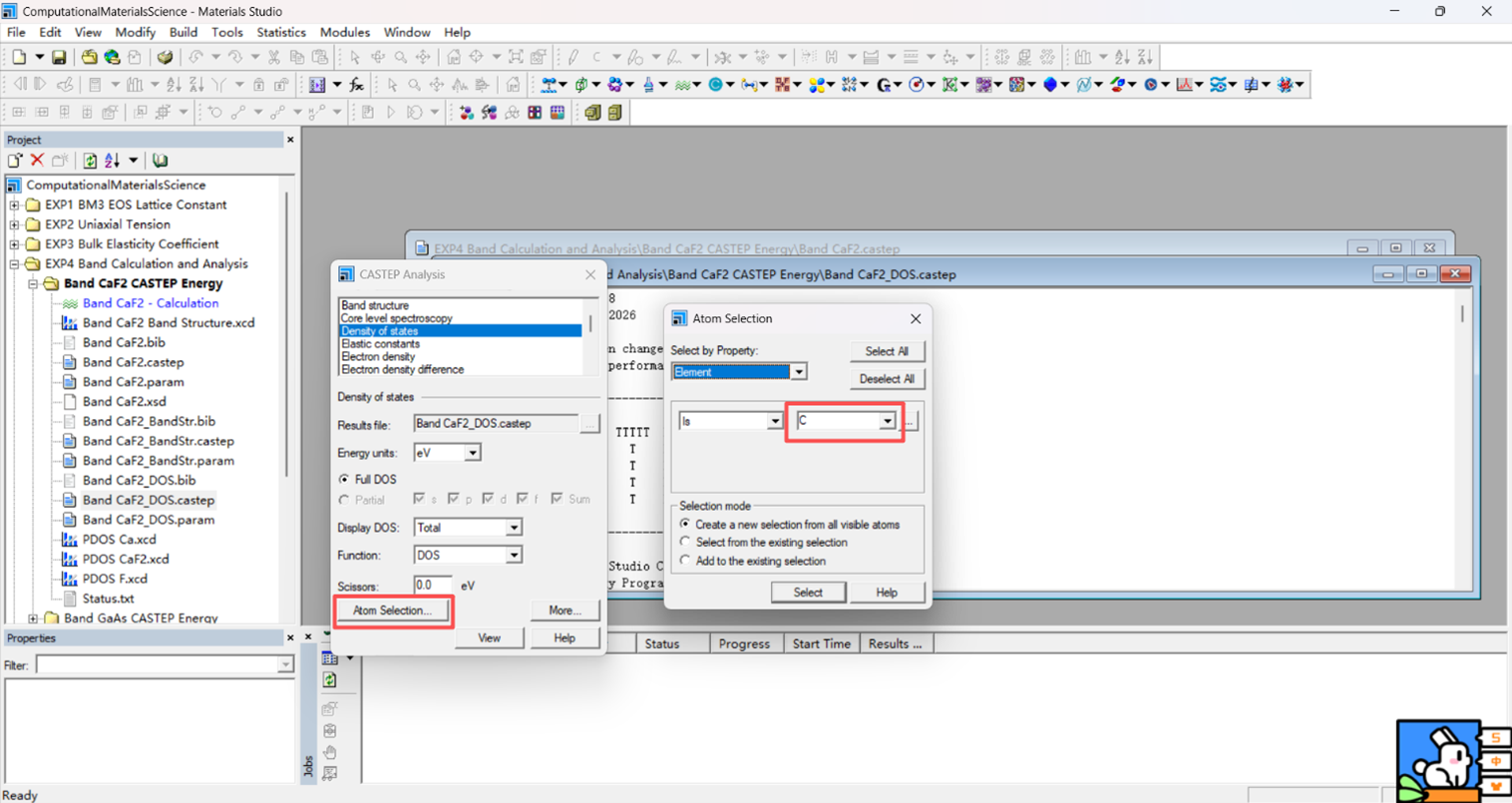Open the File menu
This screenshot has height=803, width=1512.
16,32
